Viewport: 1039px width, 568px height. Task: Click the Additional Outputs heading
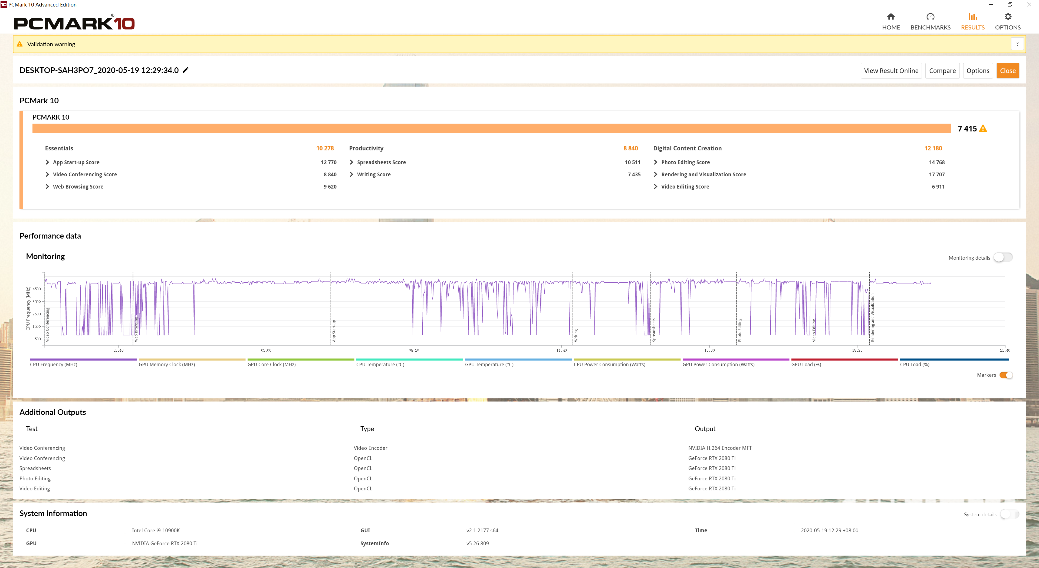(52, 412)
